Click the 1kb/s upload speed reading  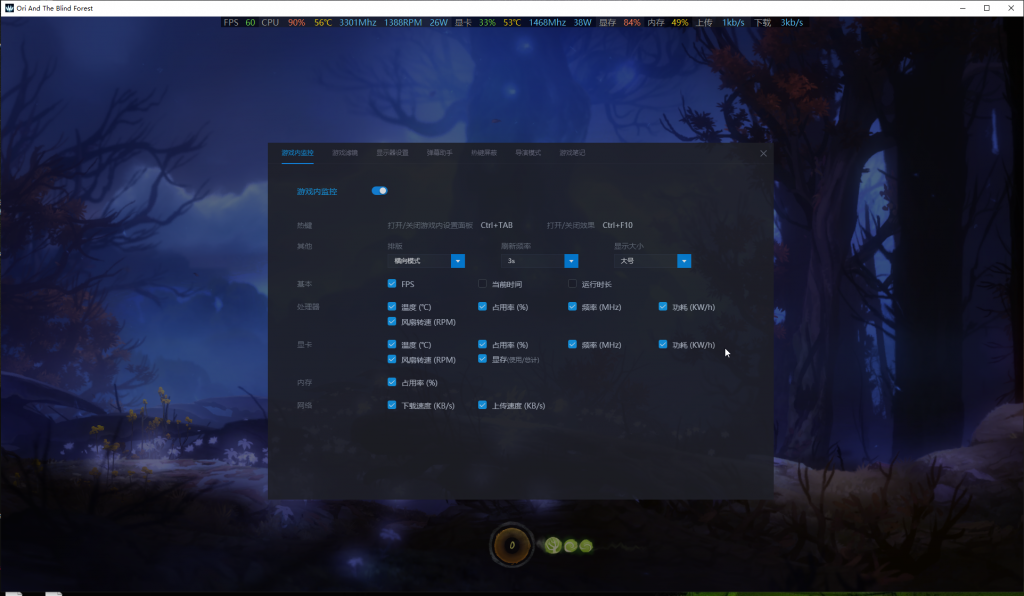coord(733,22)
